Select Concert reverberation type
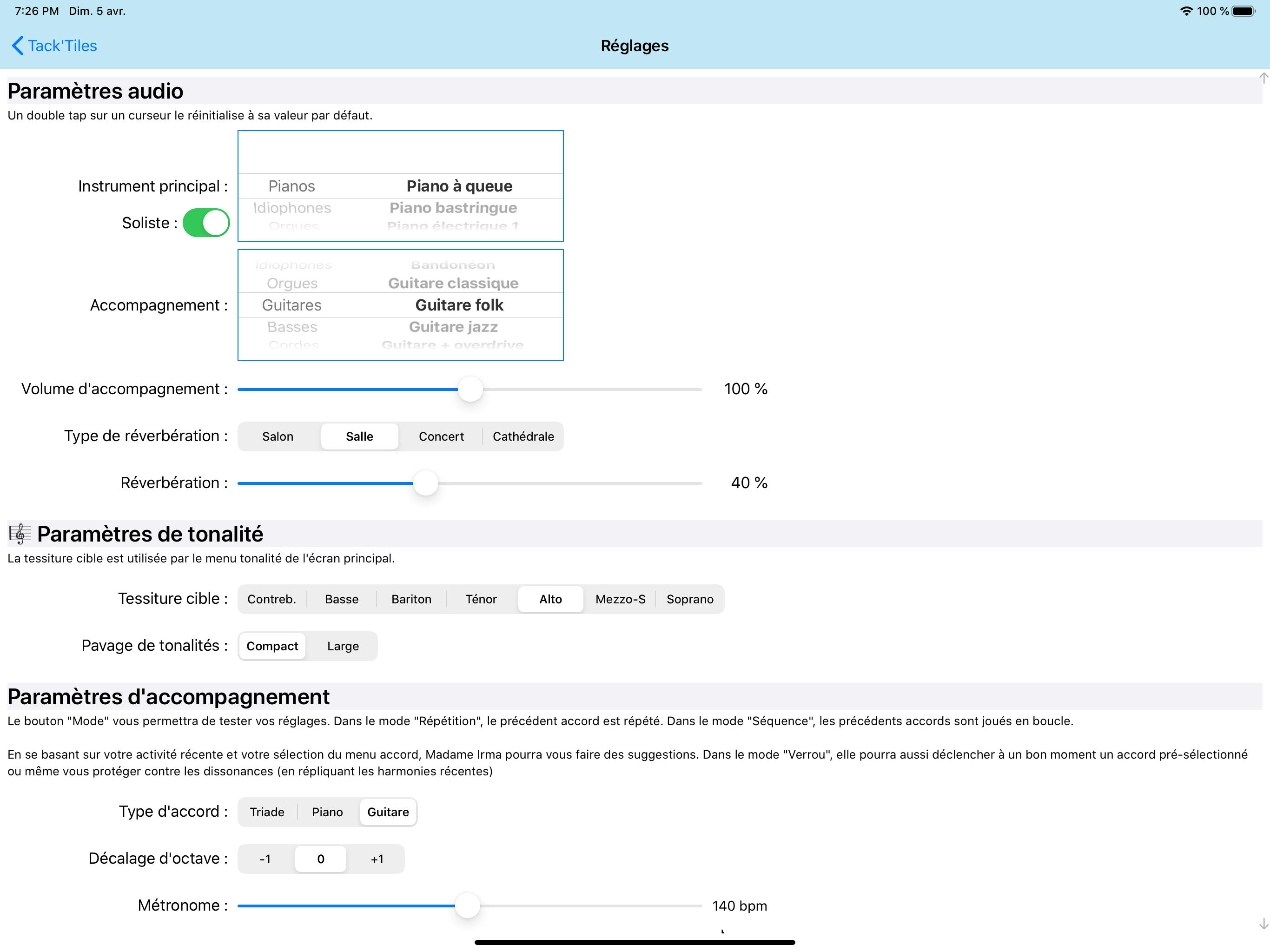Image resolution: width=1270 pixels, height=952 pixels. coord(441,436)
